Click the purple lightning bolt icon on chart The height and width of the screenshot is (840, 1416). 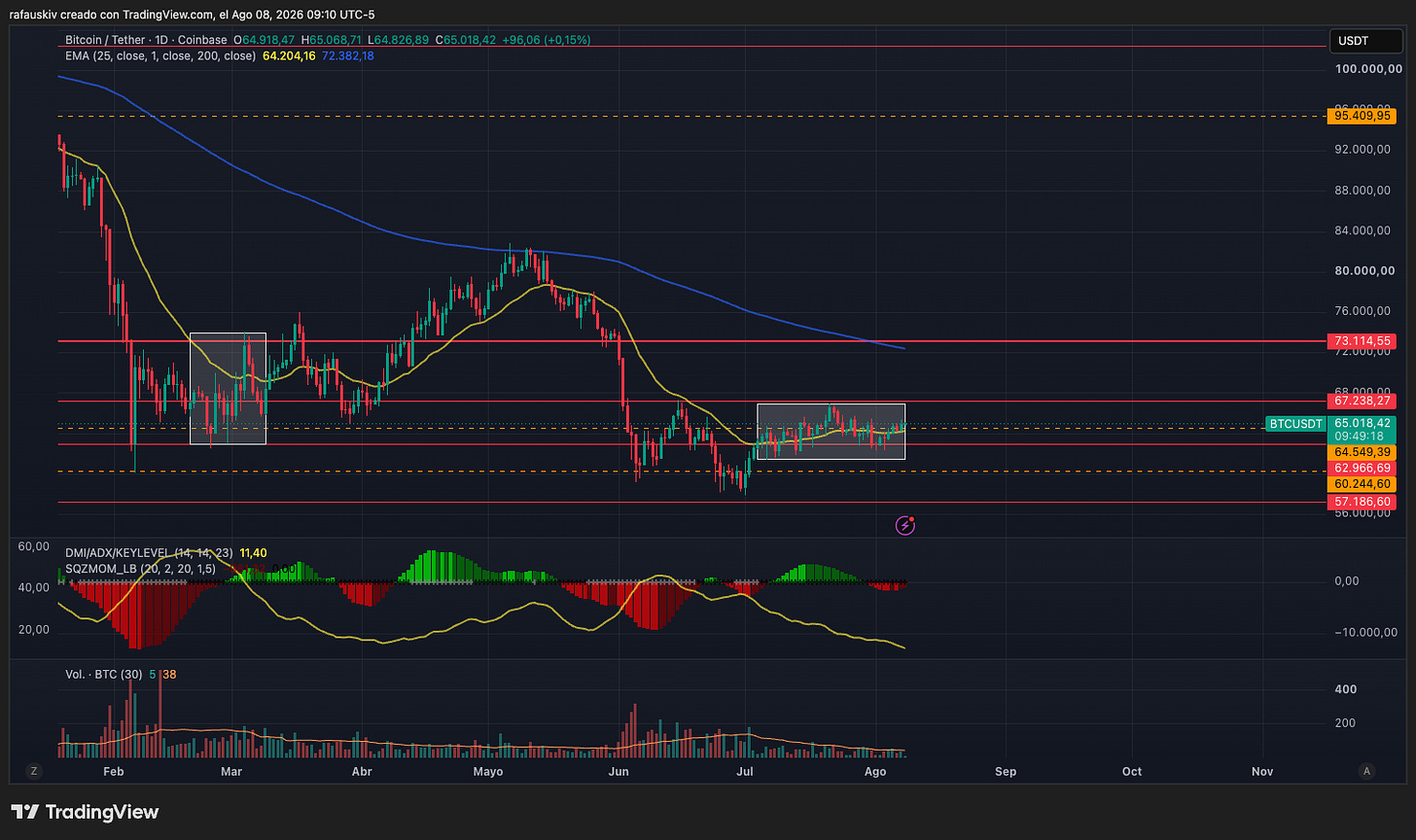click(x=905, y=525)
